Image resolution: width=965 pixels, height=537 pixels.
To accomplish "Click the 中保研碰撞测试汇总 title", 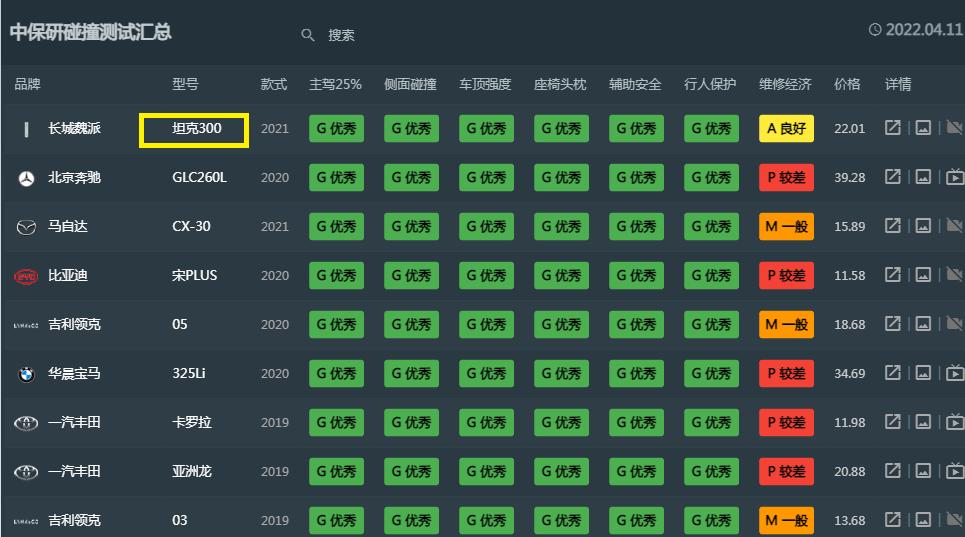I will coord(90,32).
